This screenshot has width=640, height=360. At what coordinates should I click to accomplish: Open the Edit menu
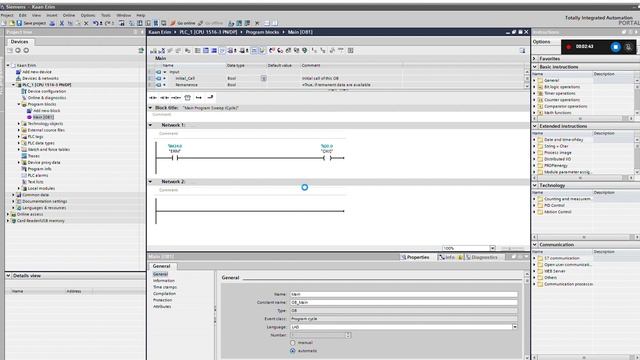[23, 15]
